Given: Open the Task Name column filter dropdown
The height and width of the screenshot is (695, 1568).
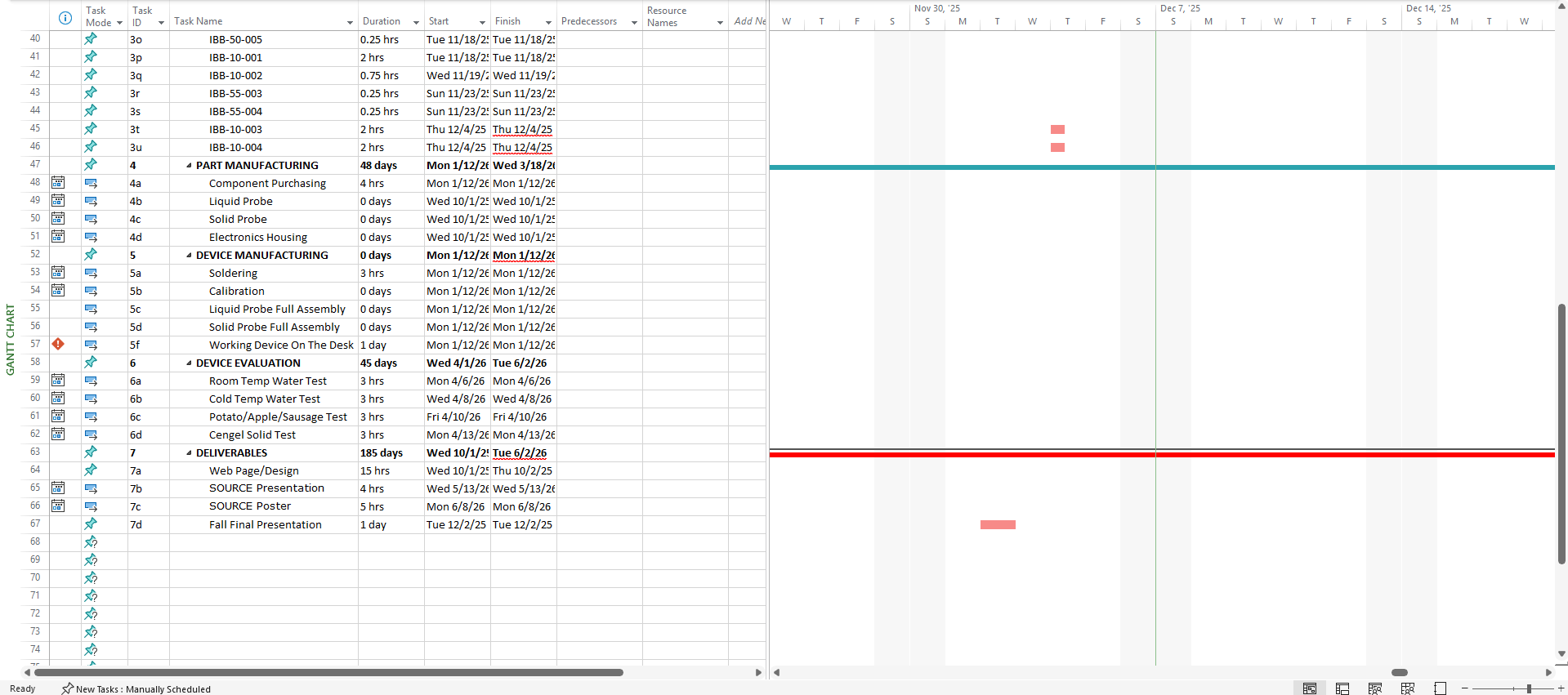Looking at the screenshot, I should (x=350, y=22).
